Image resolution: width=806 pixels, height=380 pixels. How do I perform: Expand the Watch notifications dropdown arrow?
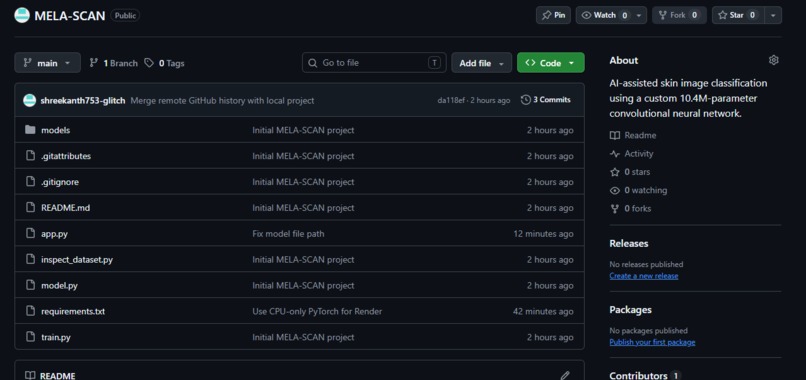pos(639,15)
